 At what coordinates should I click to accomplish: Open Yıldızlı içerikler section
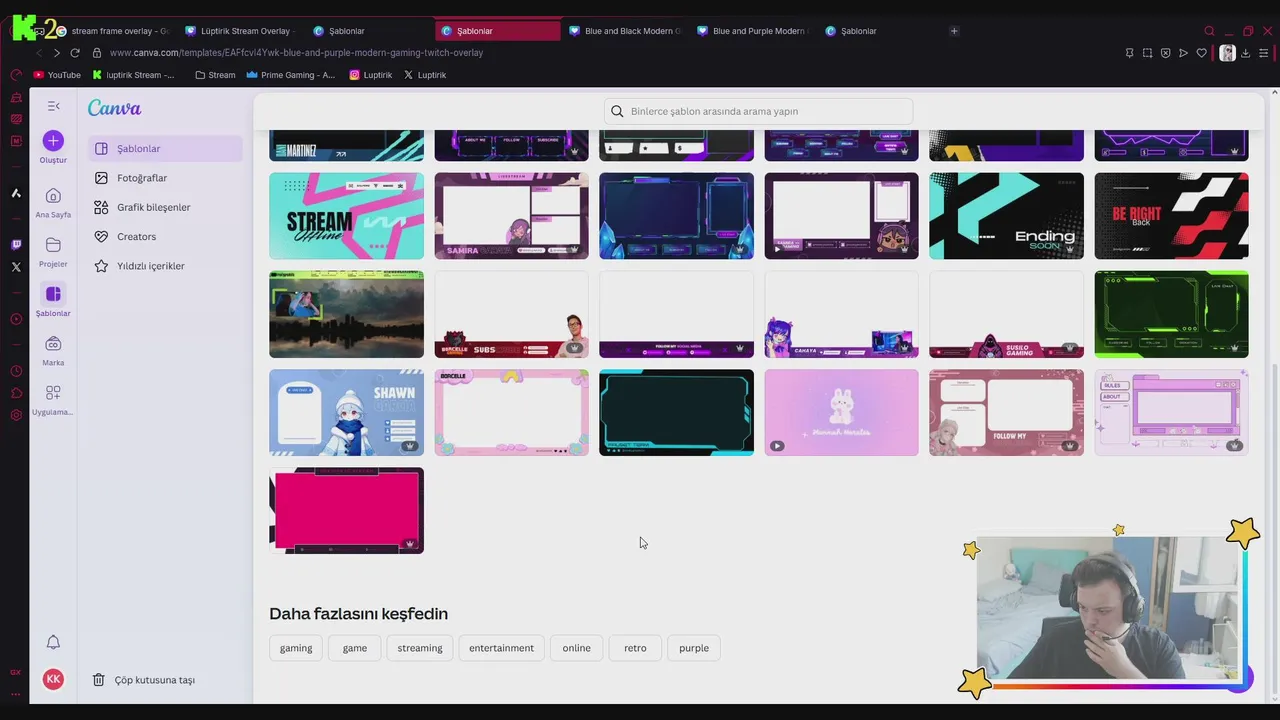pos(165,266)
